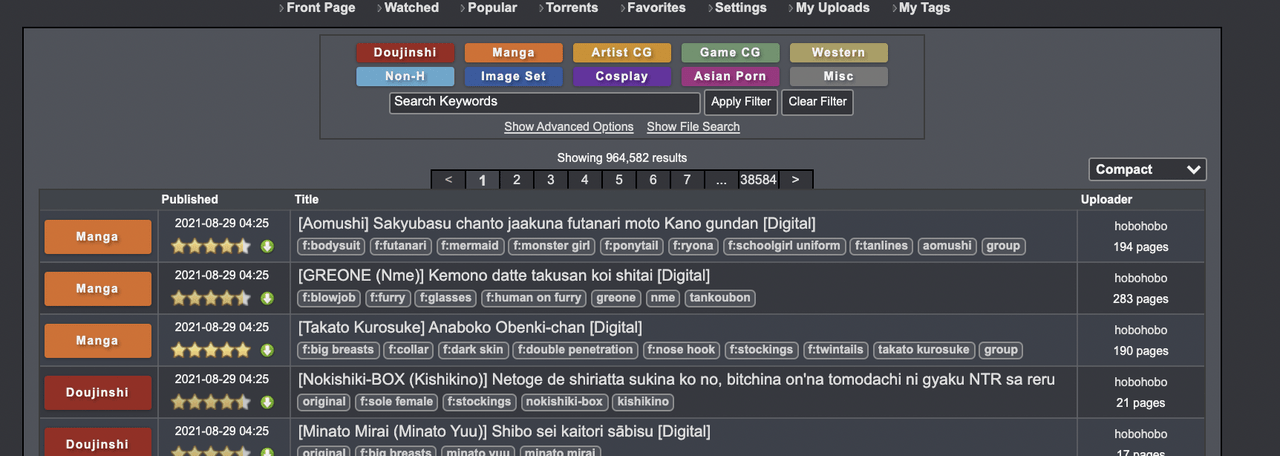The image size is (1280, 456).
Task: Open the Torrents page
Action: 572,8
